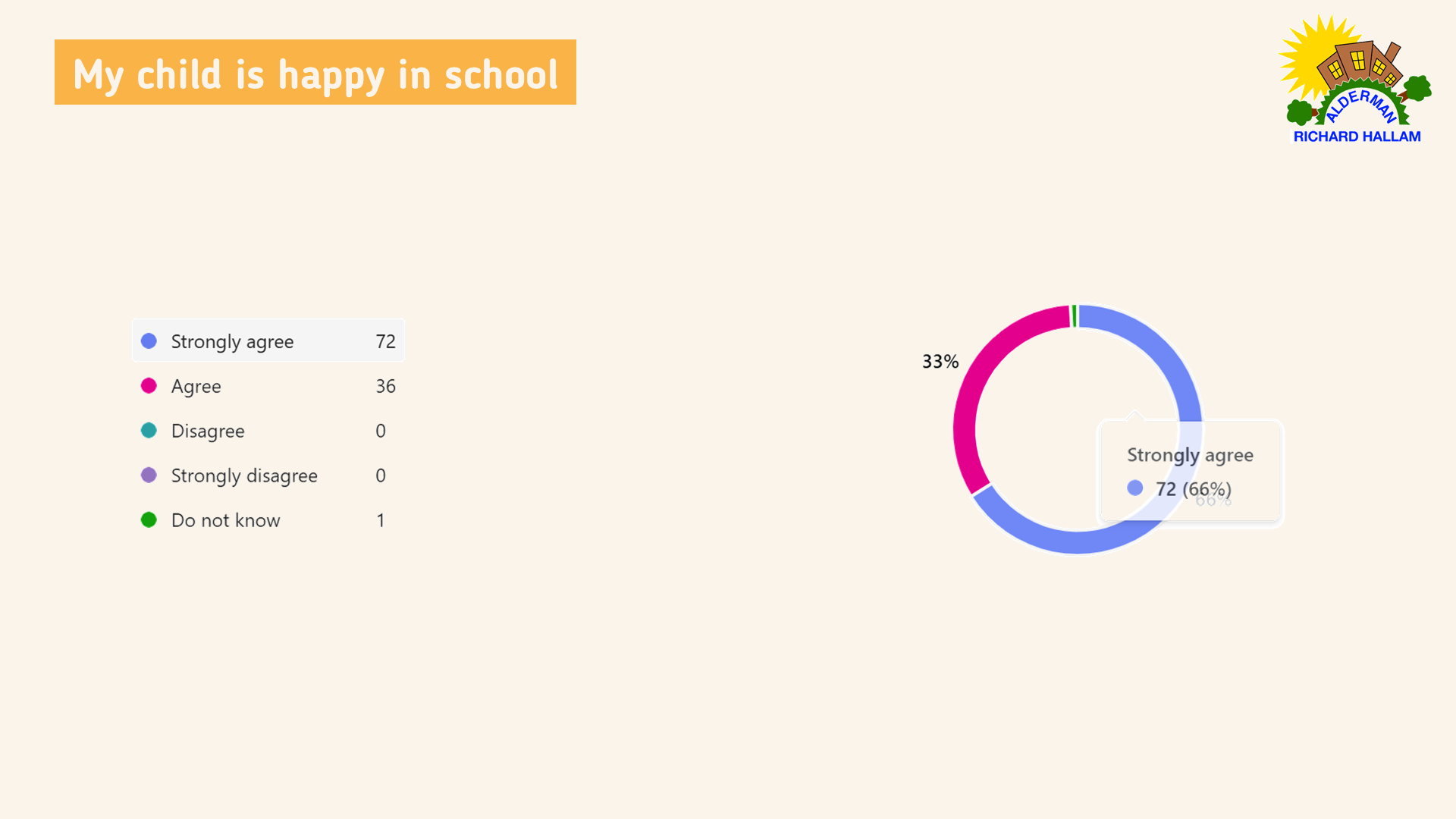Click the green Do not know dot
This screenshot has height=819, width=1456.
[149, 520]
